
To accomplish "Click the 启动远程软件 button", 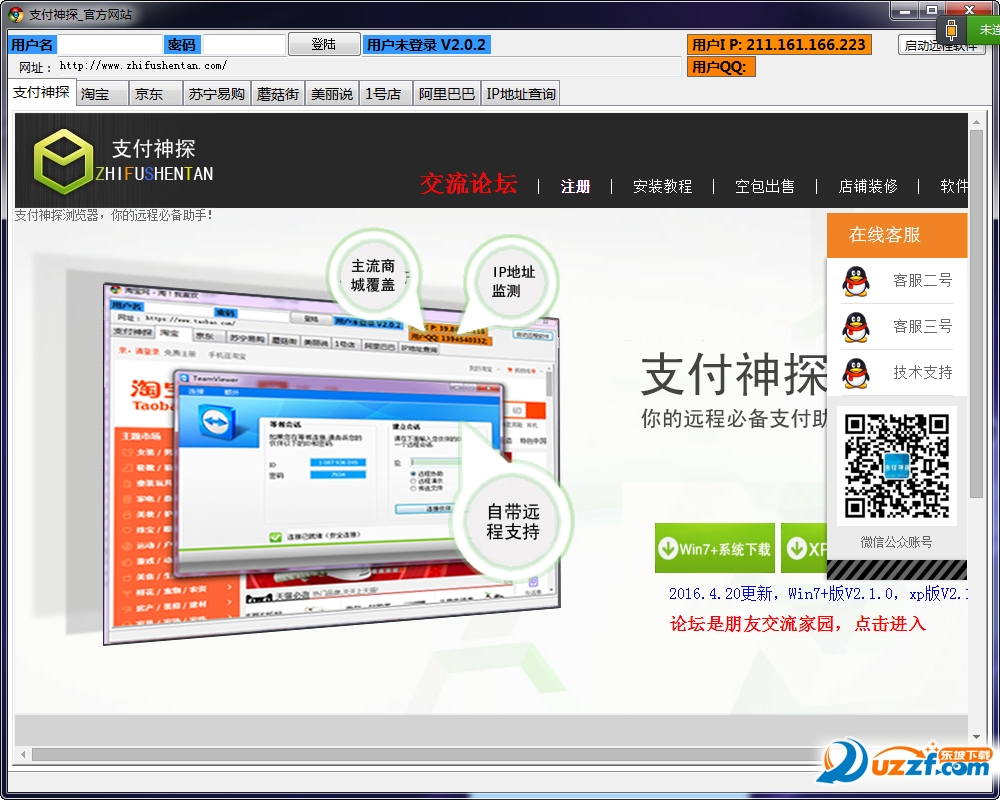I will point(941,45).
